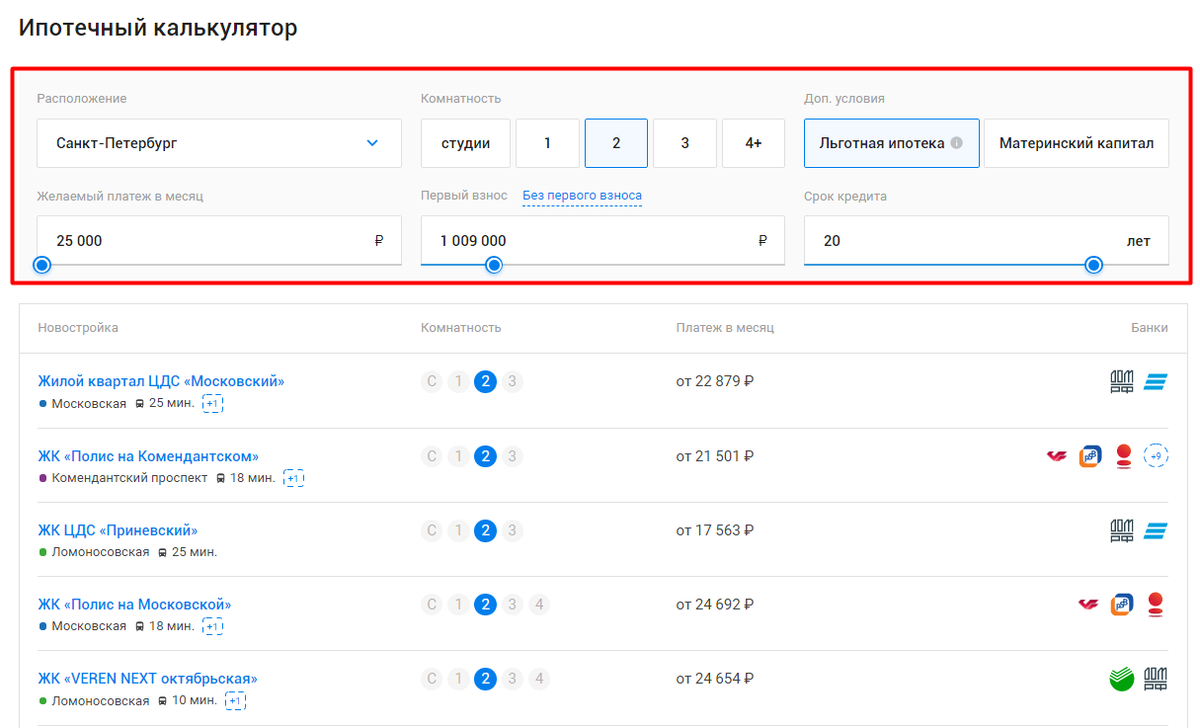Click 1-room badge in ЦДС «Приневский» row

[458, 530]
